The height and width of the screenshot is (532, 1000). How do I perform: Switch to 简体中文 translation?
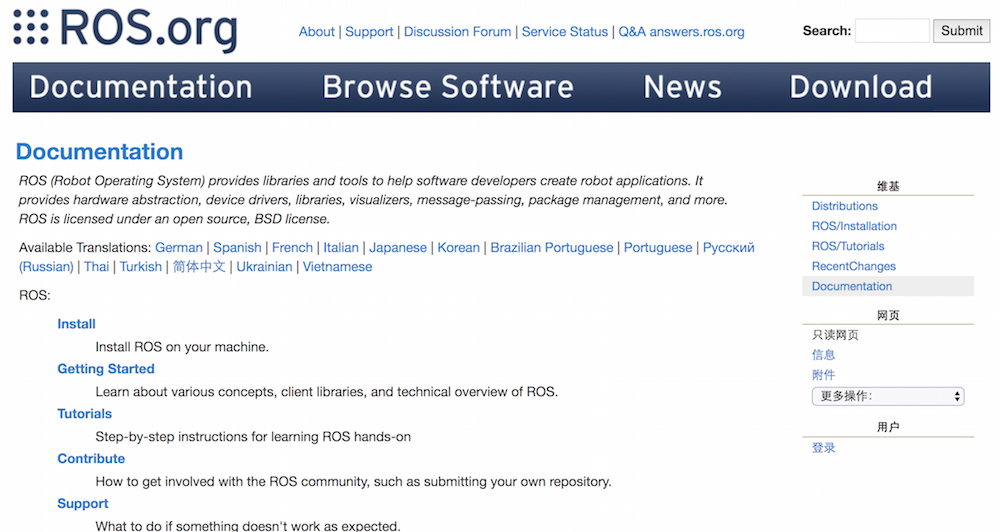[199, 267]
